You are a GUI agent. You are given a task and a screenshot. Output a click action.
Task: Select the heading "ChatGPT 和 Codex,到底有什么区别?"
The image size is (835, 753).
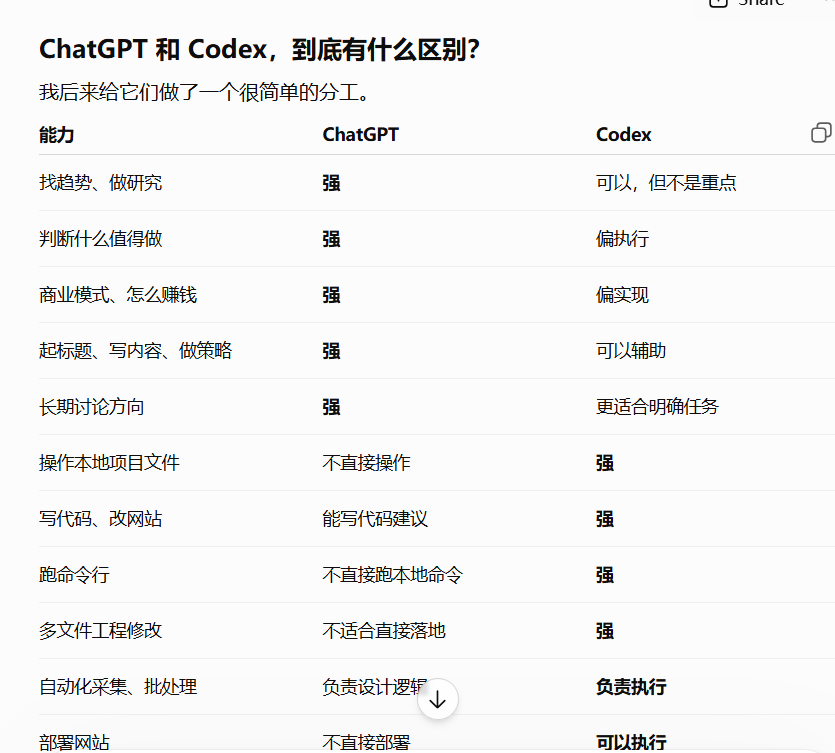click(259, 50)
